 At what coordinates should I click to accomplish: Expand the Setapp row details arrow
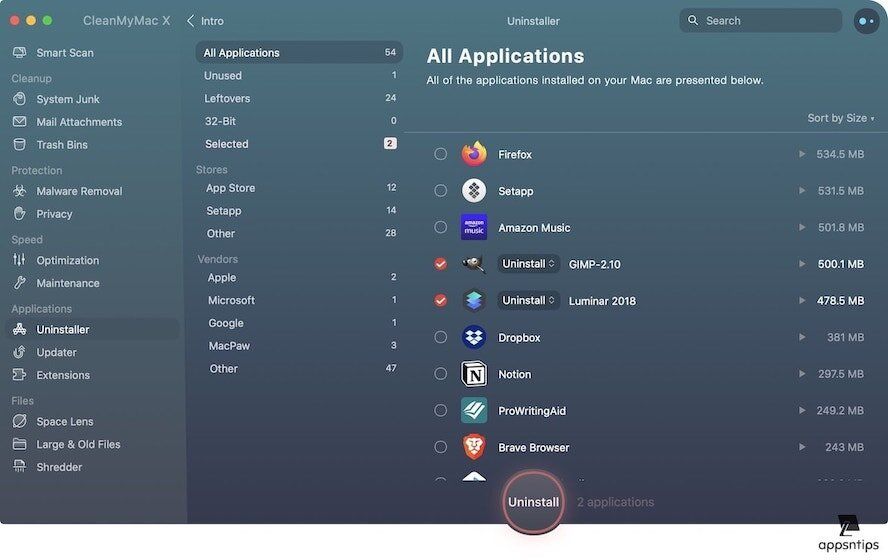(801, 191)
